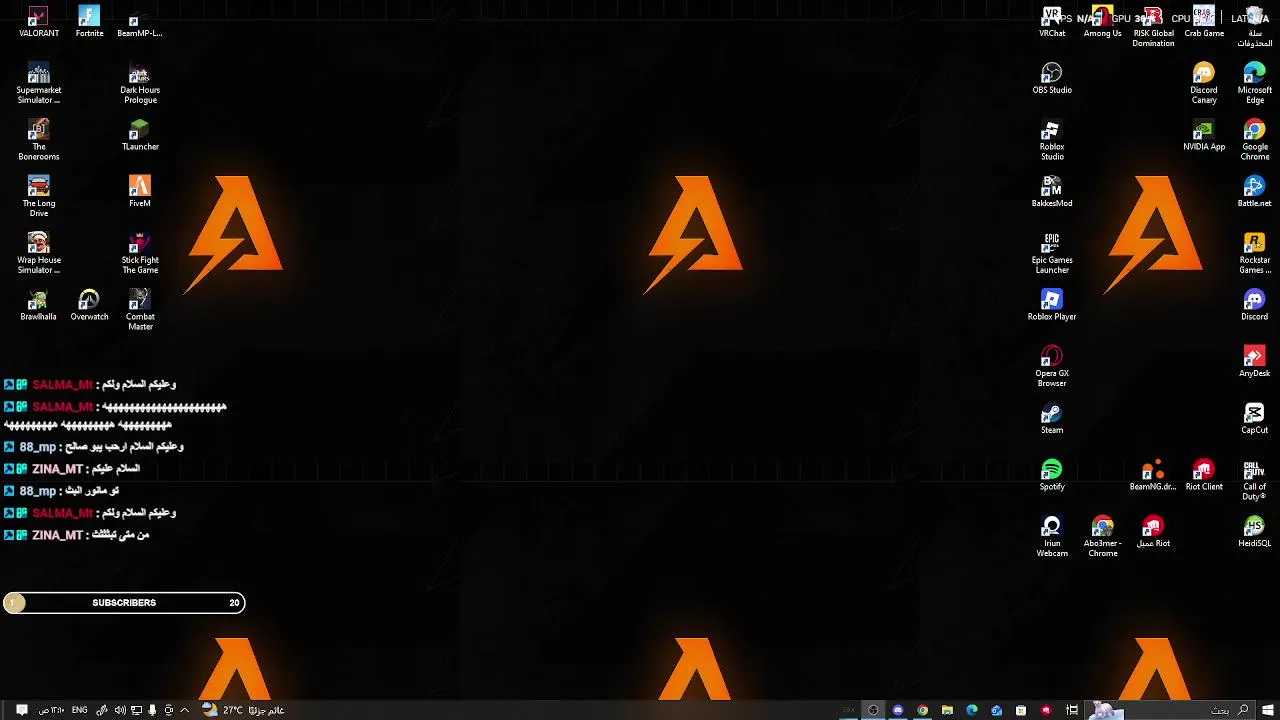The width and height of the screenshot is (1280, 720).
Task: Select Stick Fight The Game icon
Action: pyautogui.click(x=139, y=254)
